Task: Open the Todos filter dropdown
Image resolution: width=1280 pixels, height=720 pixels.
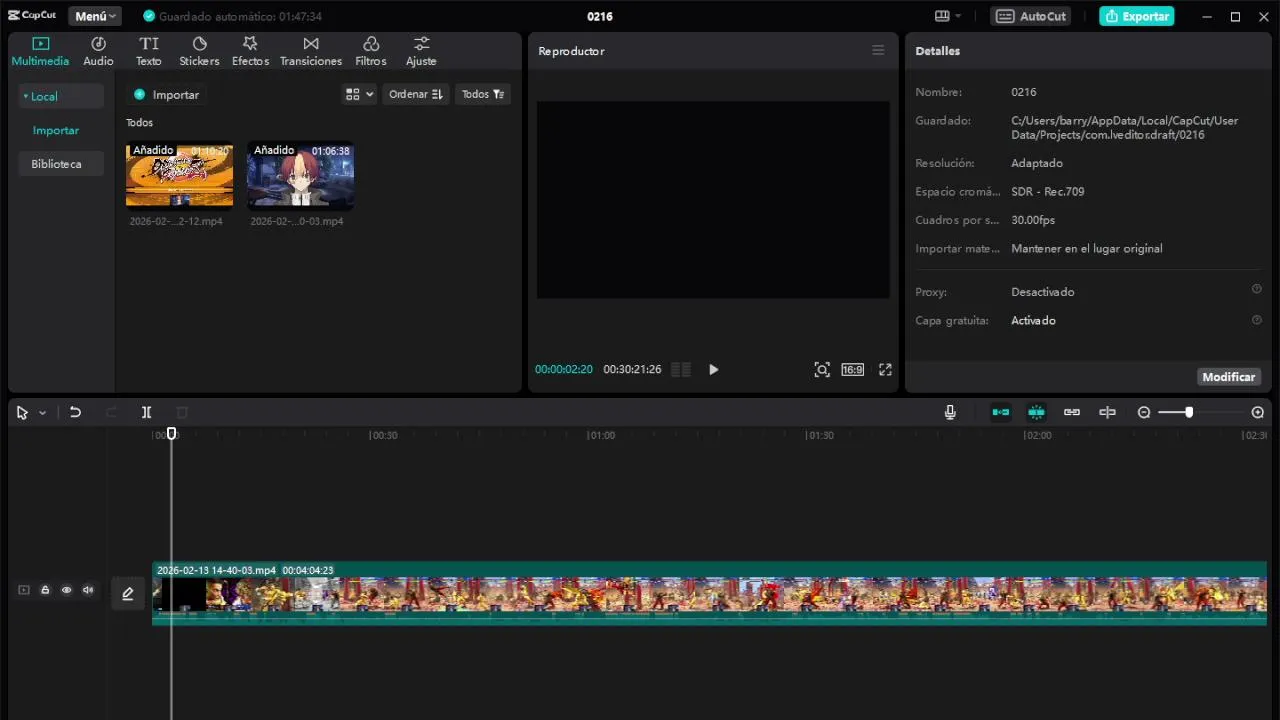Action: [x=483, y=94]
